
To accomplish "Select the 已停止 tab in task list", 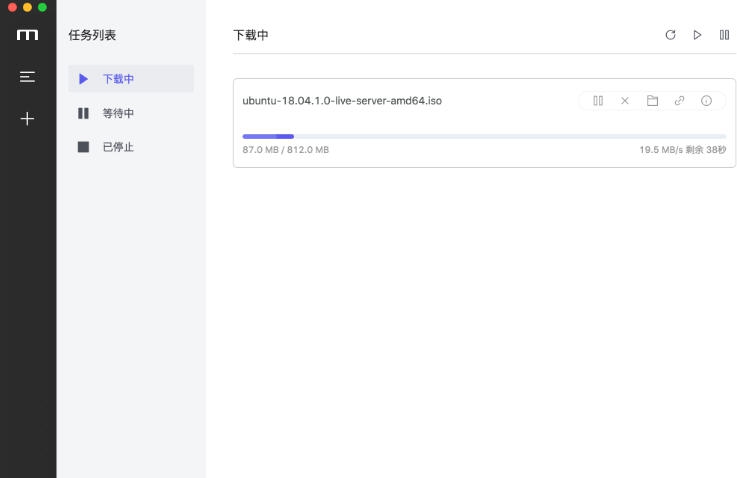I will click(131, 147).
